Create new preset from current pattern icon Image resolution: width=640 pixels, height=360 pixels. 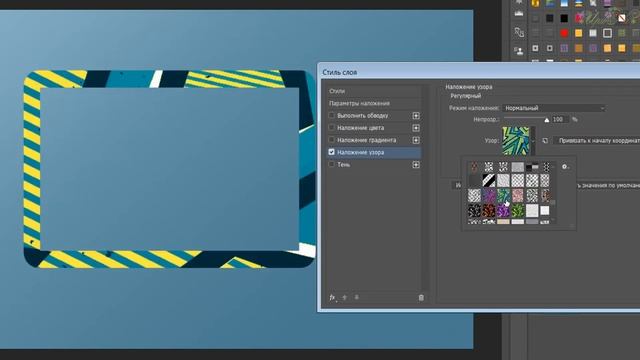(545, 140)
